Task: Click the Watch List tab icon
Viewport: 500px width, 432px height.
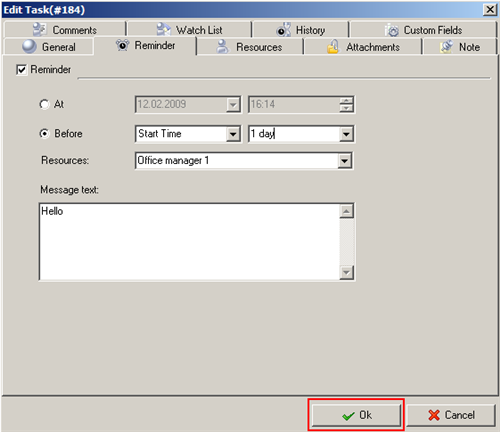Action: (x=163, y=29)
